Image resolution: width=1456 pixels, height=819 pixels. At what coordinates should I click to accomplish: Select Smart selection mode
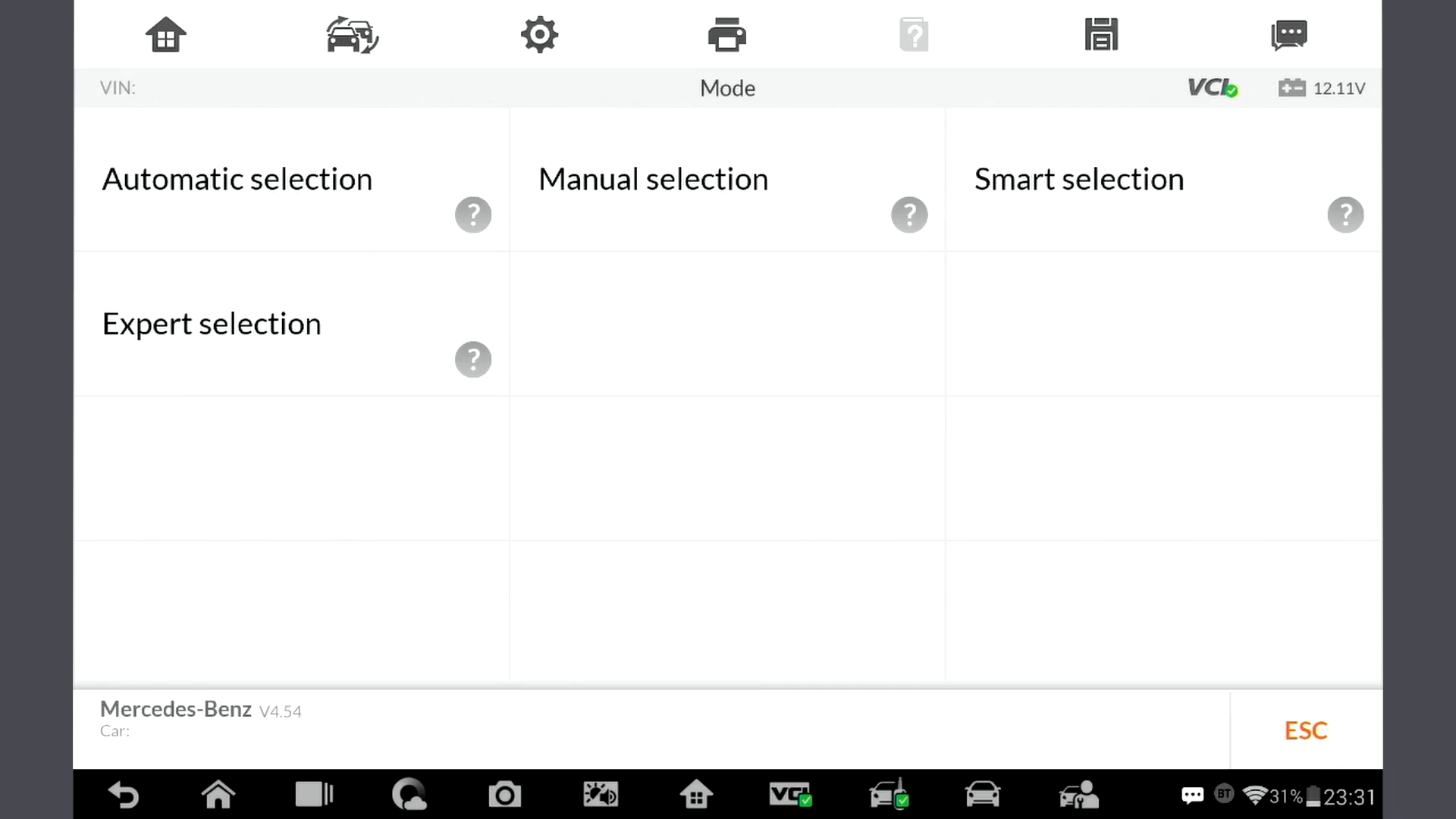pyautogui.click(x=1078, y=180)
